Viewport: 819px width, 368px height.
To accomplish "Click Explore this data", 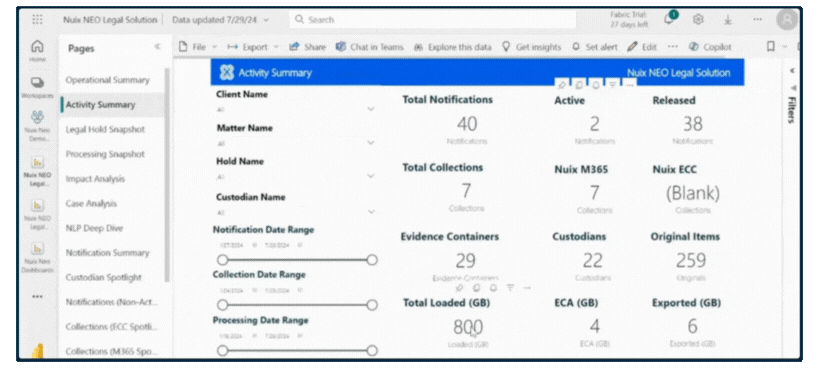I will (x=452, y=47).
